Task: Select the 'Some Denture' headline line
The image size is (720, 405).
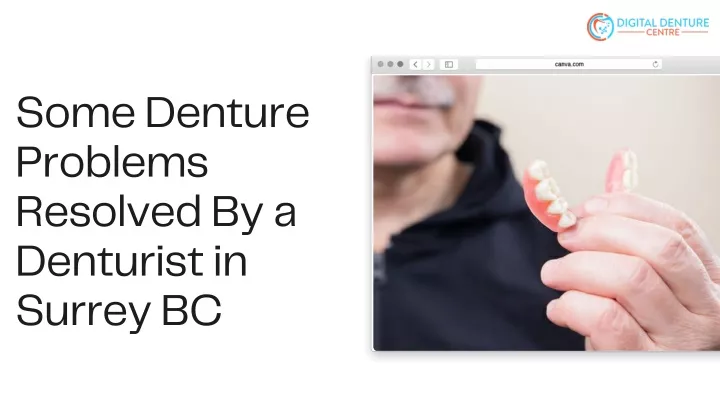Action: [163, 112]
